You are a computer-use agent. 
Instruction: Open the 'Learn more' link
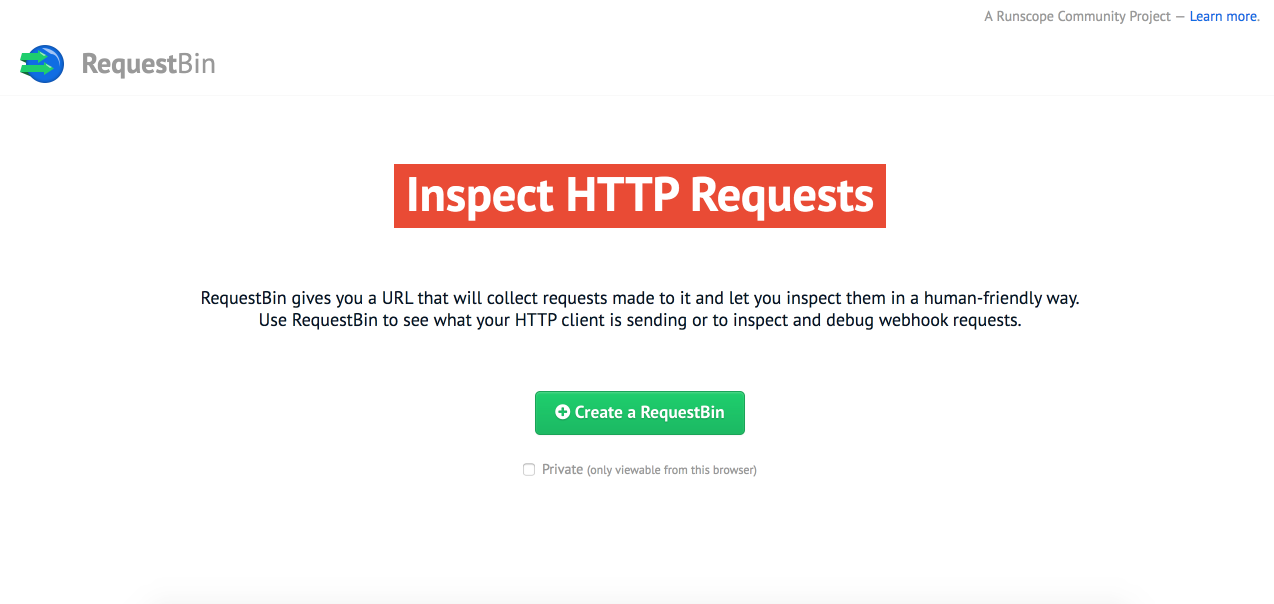click(x=1223, y=16)
